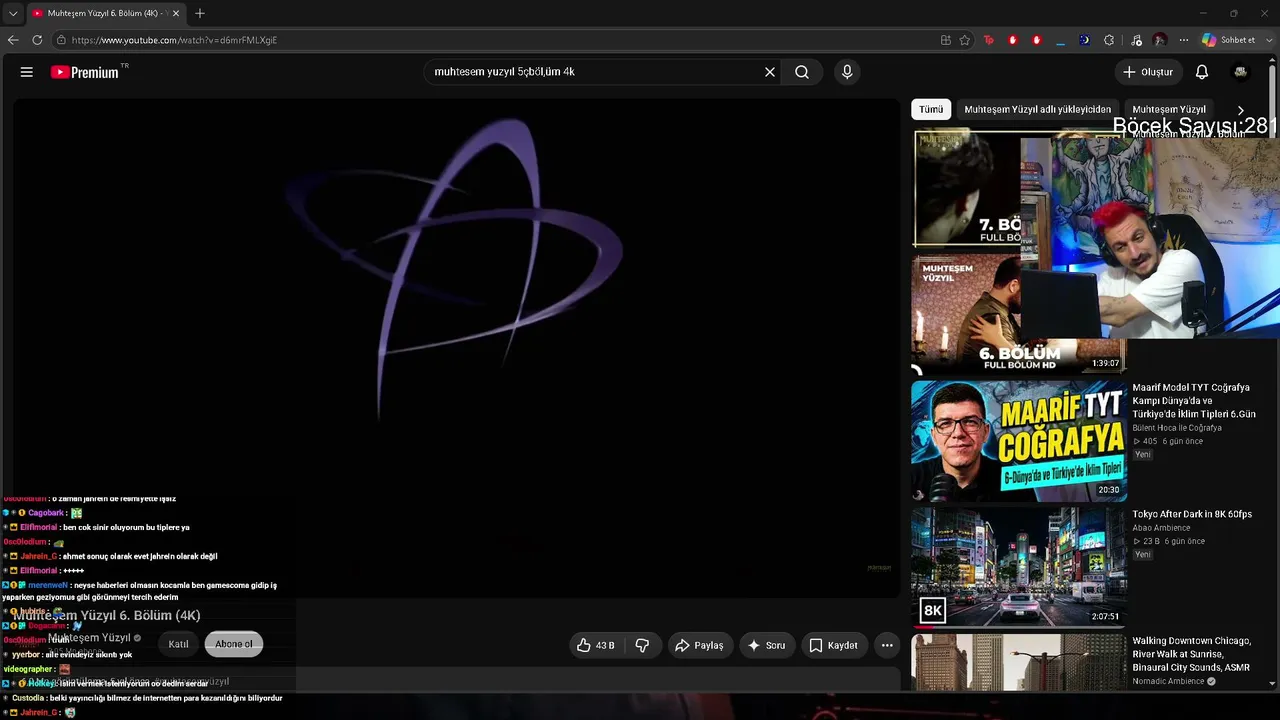Run search with the magnifier button
This screenshot has height=720, width=1280.
(x=802, y=72)
